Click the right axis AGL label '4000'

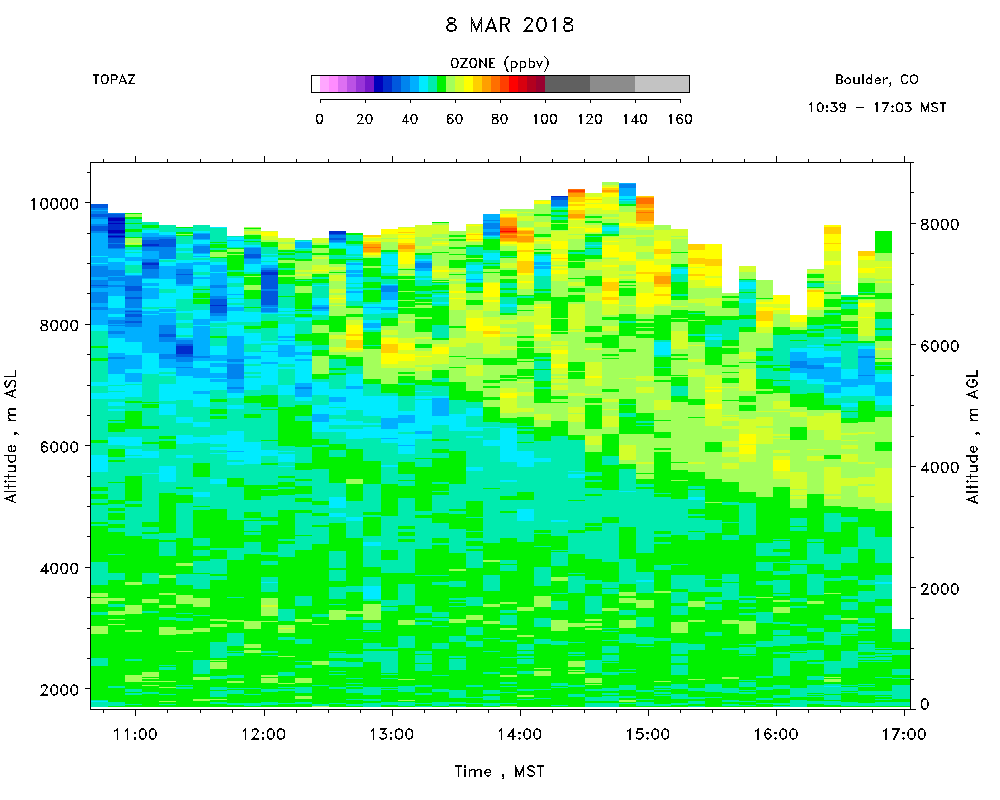(939, 468)
